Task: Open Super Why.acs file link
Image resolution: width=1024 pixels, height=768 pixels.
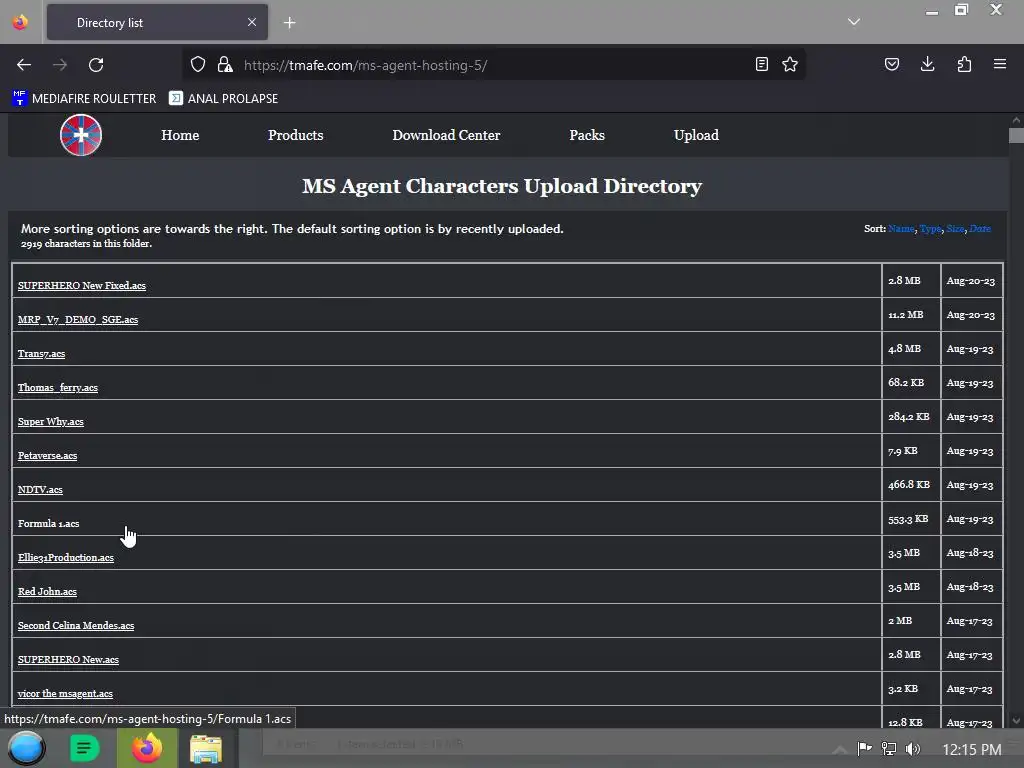Action: click(x=50, y=421)
